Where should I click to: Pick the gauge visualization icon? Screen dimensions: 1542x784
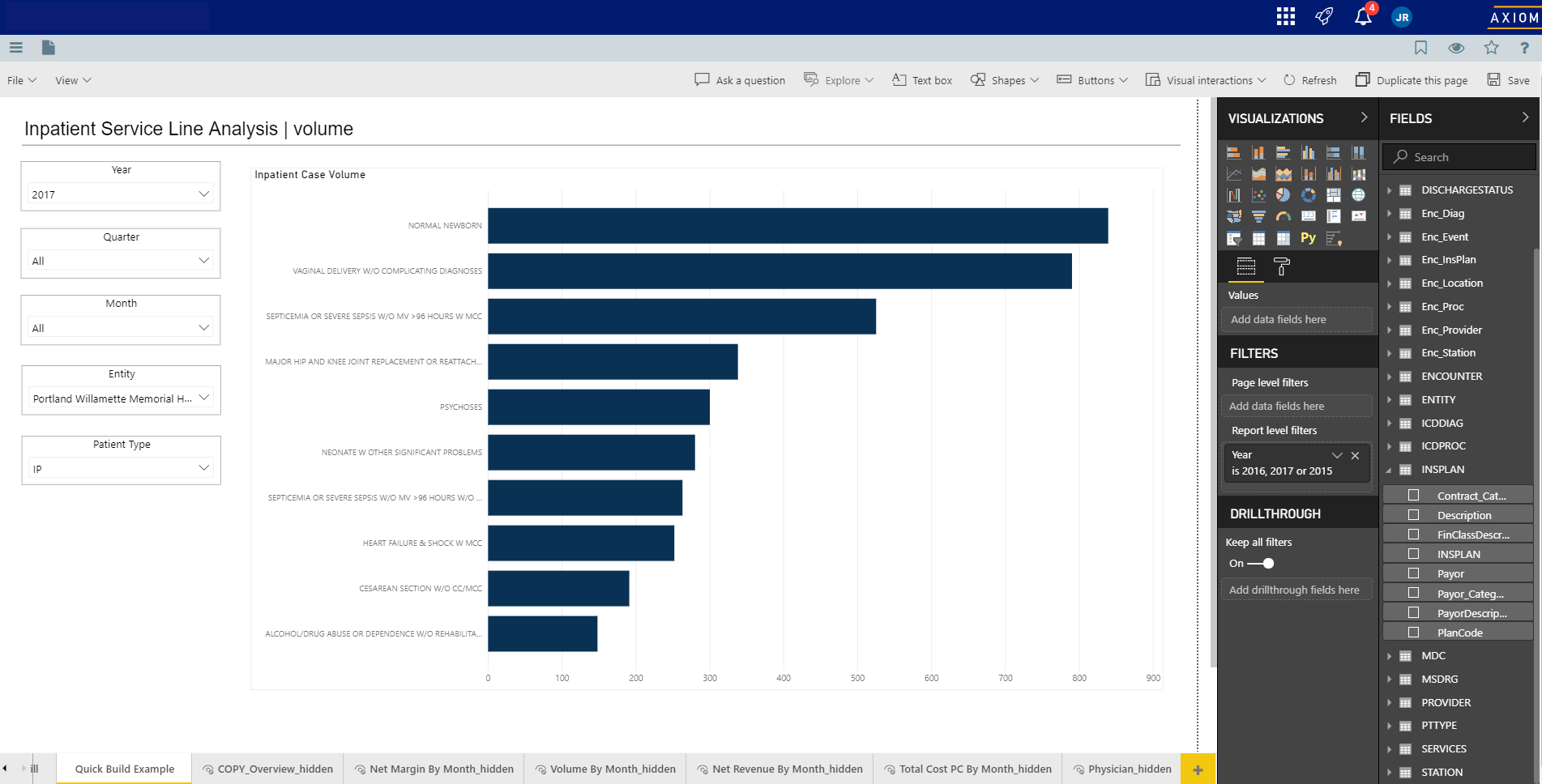tap(1283, 216)
